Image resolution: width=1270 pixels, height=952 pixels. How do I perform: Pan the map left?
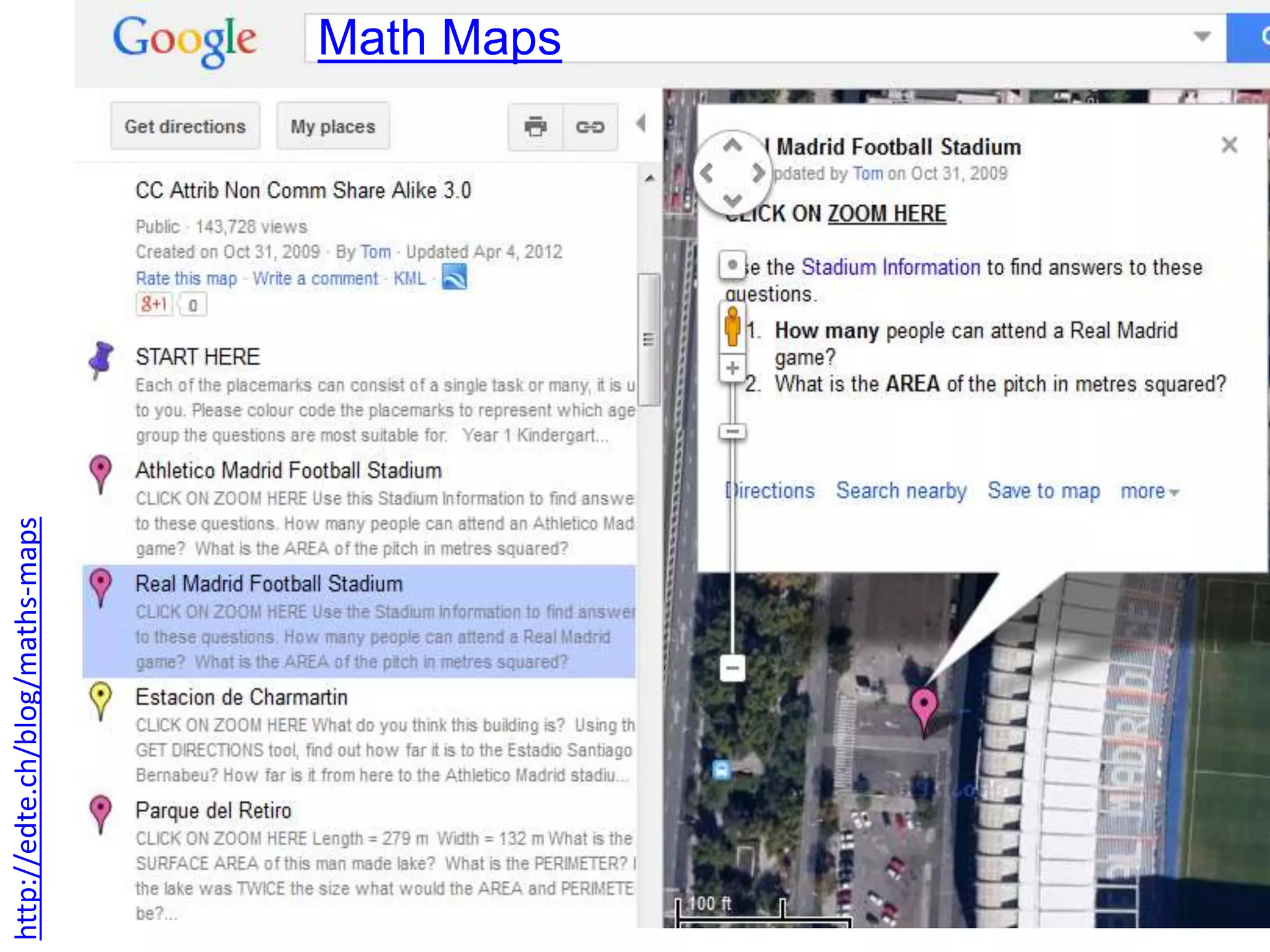pyautogui.click(x=706, y=174)
